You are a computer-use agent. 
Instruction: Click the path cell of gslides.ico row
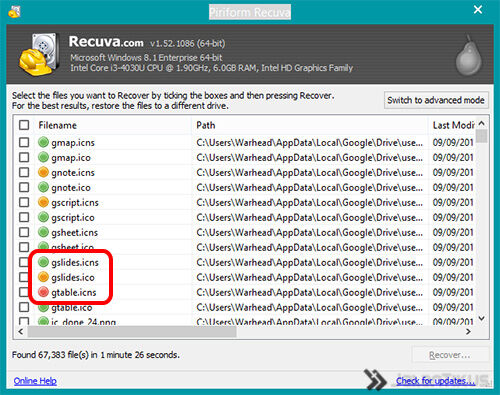[310, 278]
